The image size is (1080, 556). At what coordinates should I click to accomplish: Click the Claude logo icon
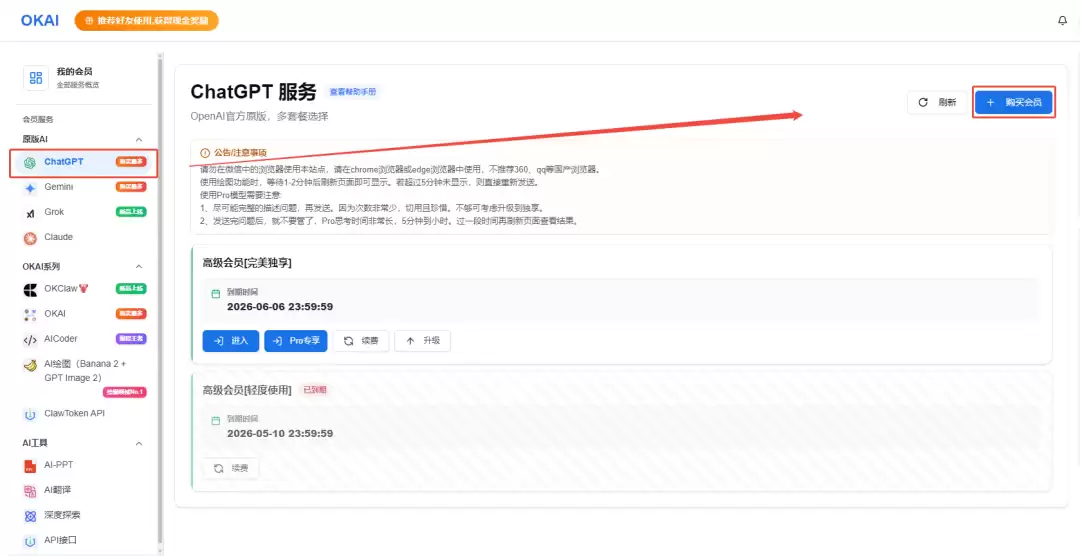30,238
